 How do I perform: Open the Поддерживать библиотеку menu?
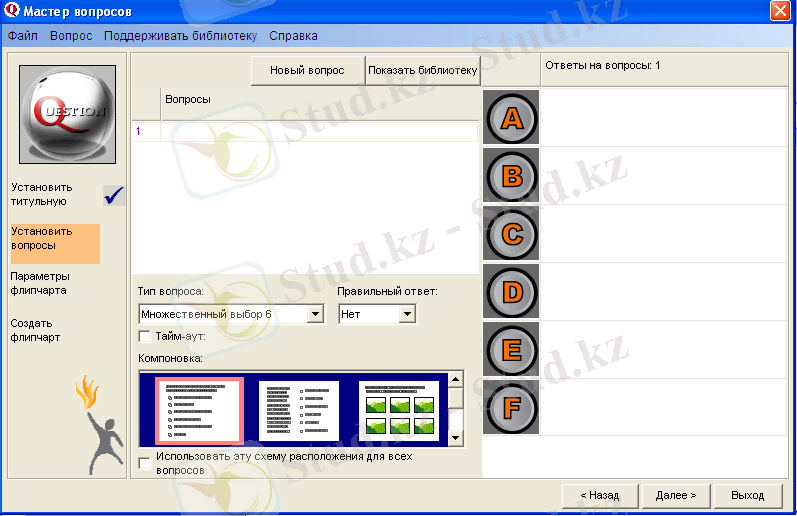(x=180, y=36)
